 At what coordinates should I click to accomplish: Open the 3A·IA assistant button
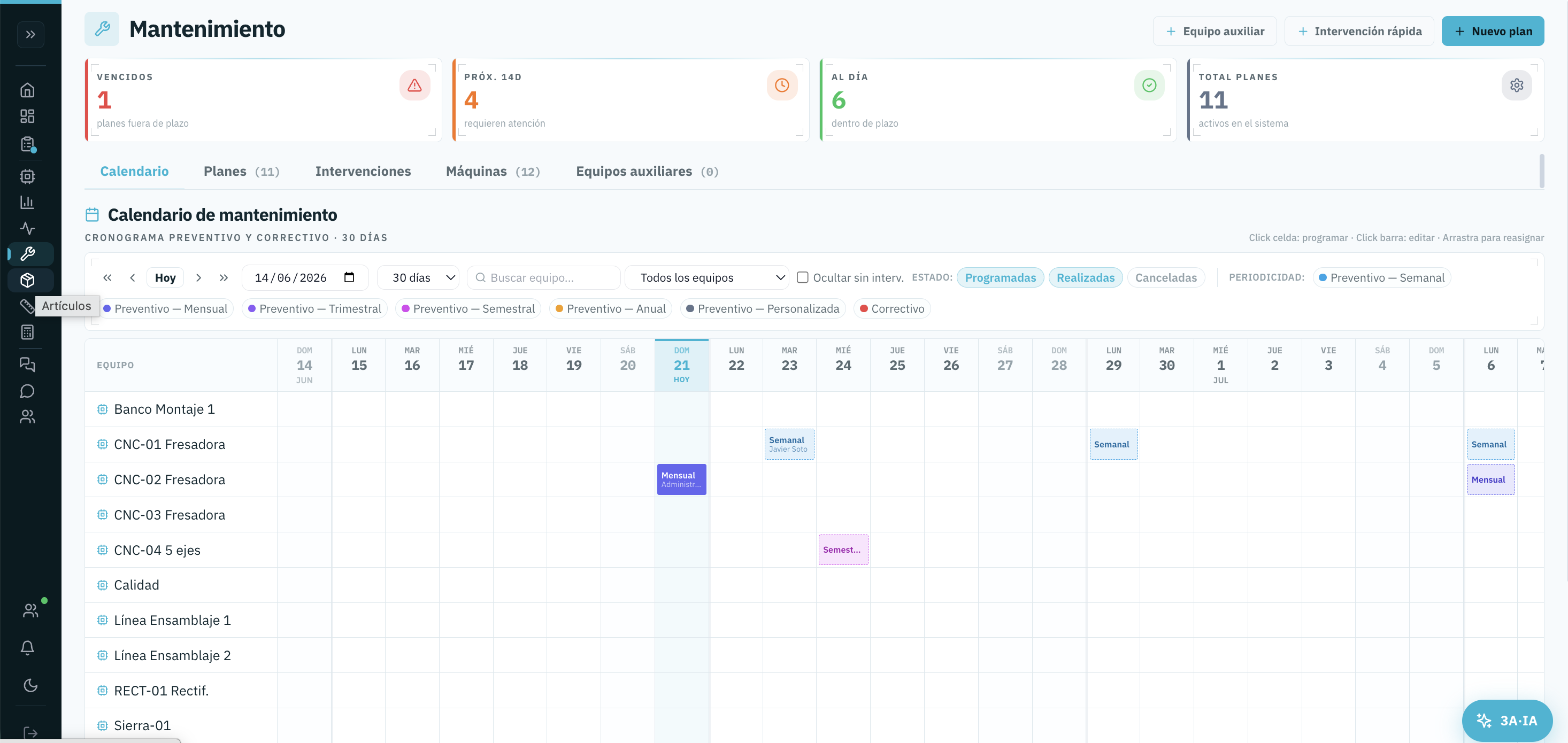pos(1507,721)
